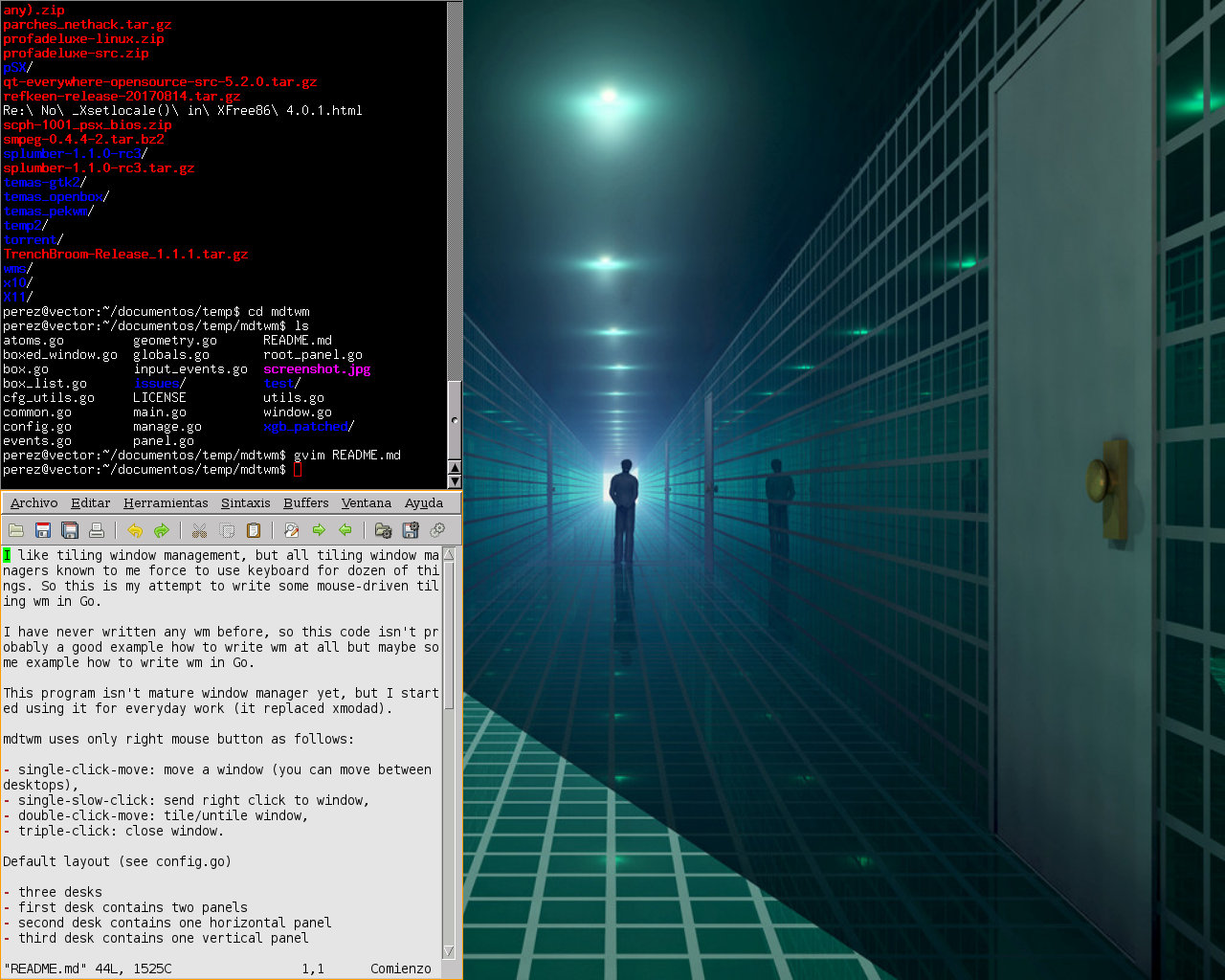Screen dimensions: 1225x980
Task: Open the Sintaxis menu
Action: click(246, 503)
